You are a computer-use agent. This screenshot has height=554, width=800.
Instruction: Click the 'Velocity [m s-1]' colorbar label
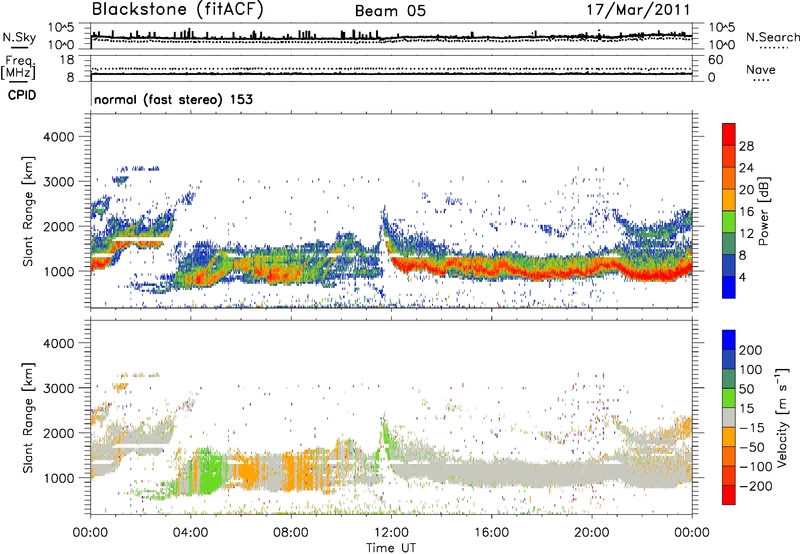782,417
